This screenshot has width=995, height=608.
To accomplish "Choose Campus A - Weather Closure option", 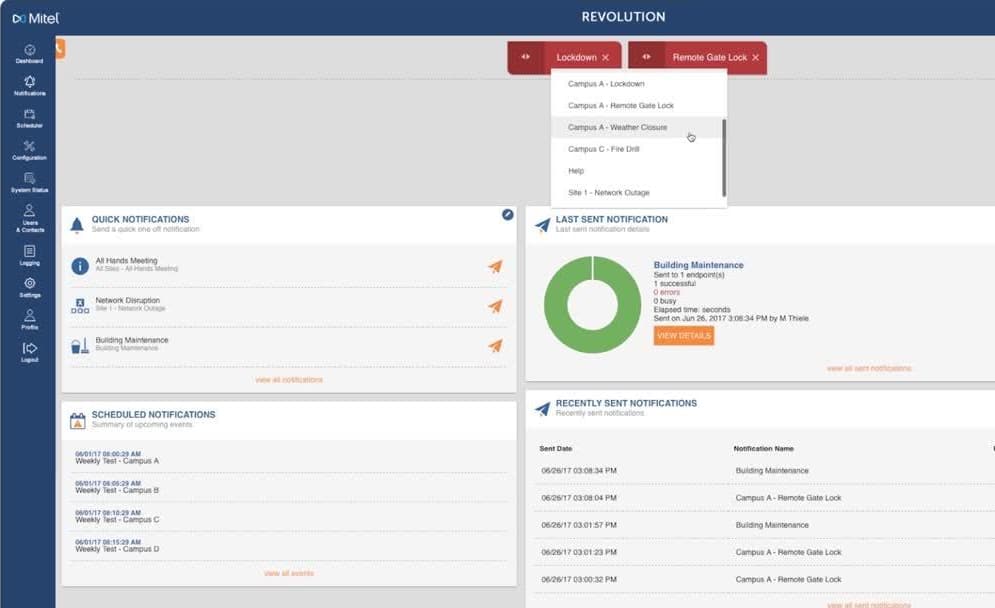I will click(637, 127).
